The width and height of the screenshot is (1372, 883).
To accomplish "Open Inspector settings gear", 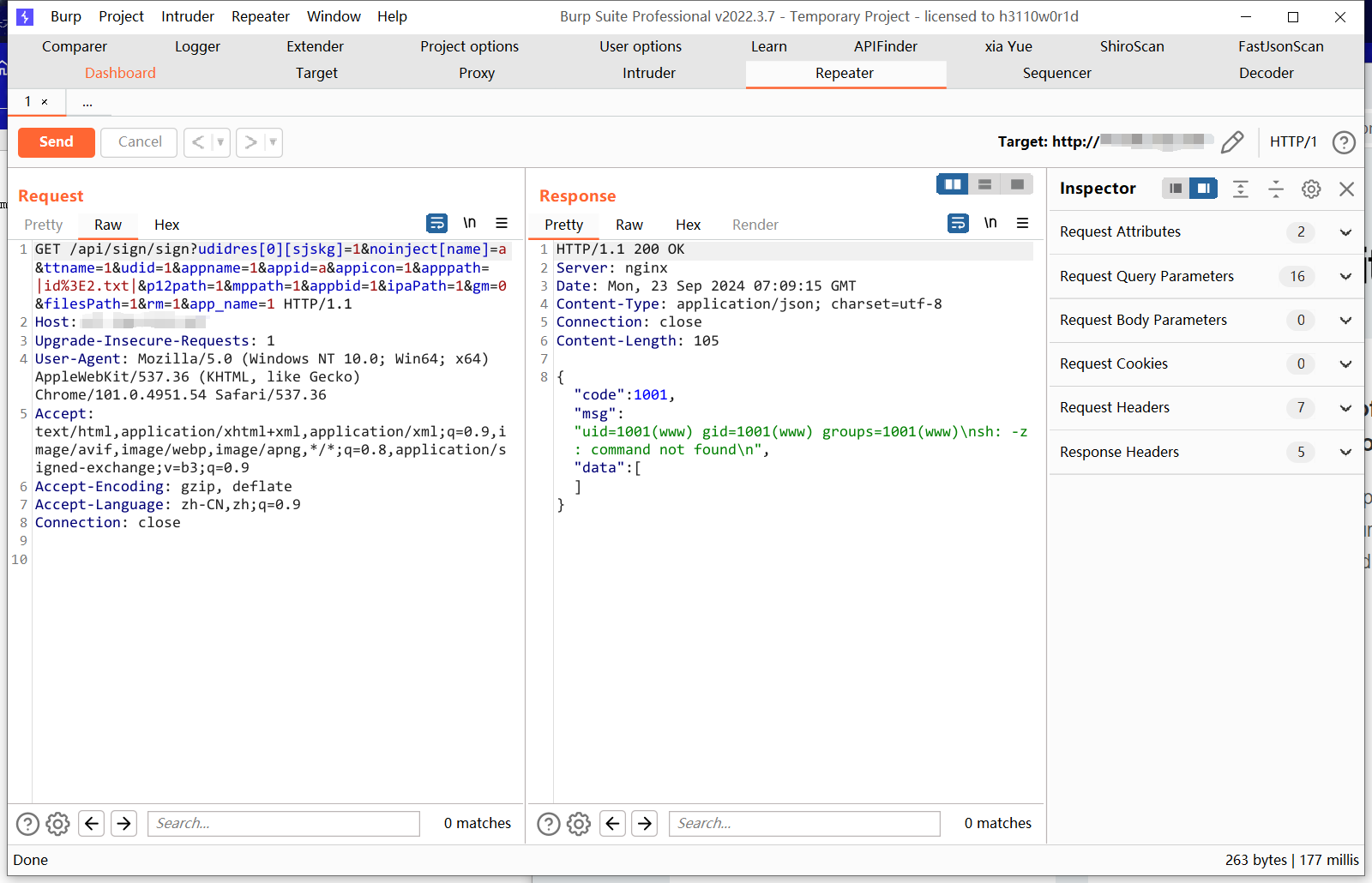I will 1311,189.
